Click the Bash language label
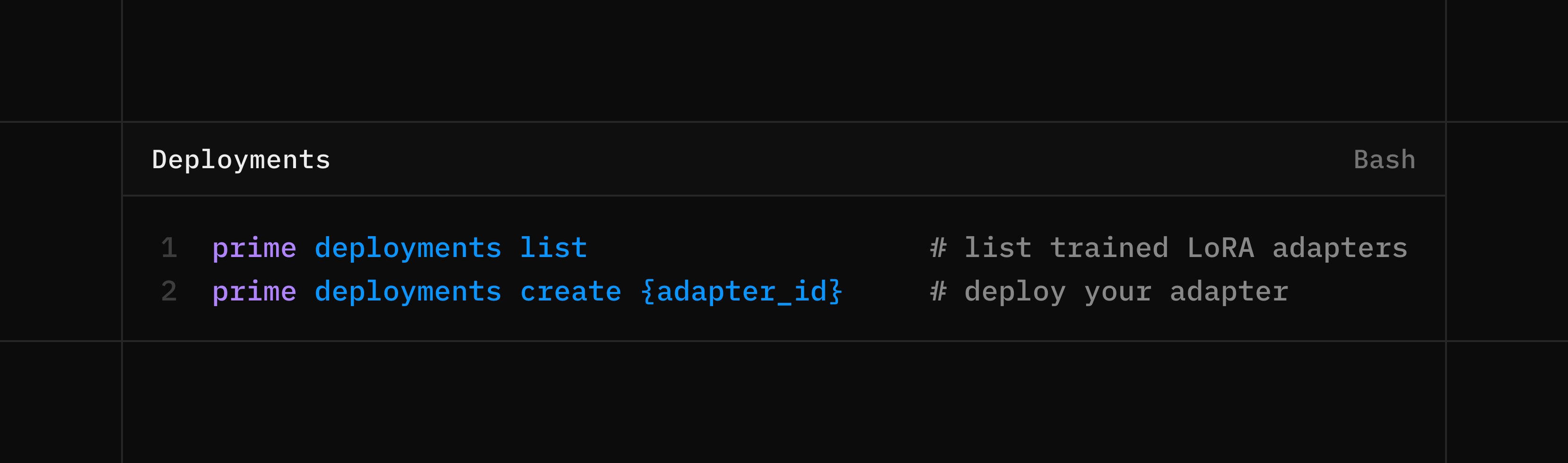 (x=1384, y=160)
